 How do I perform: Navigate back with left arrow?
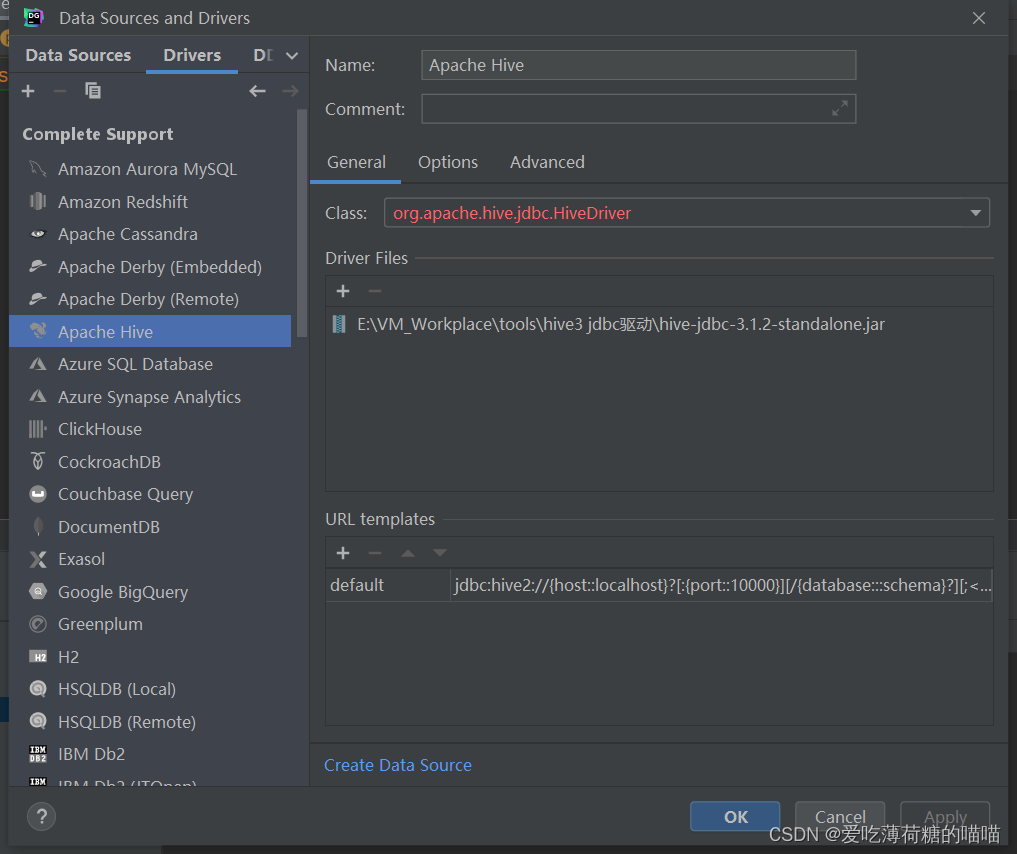tap(257, 91)
